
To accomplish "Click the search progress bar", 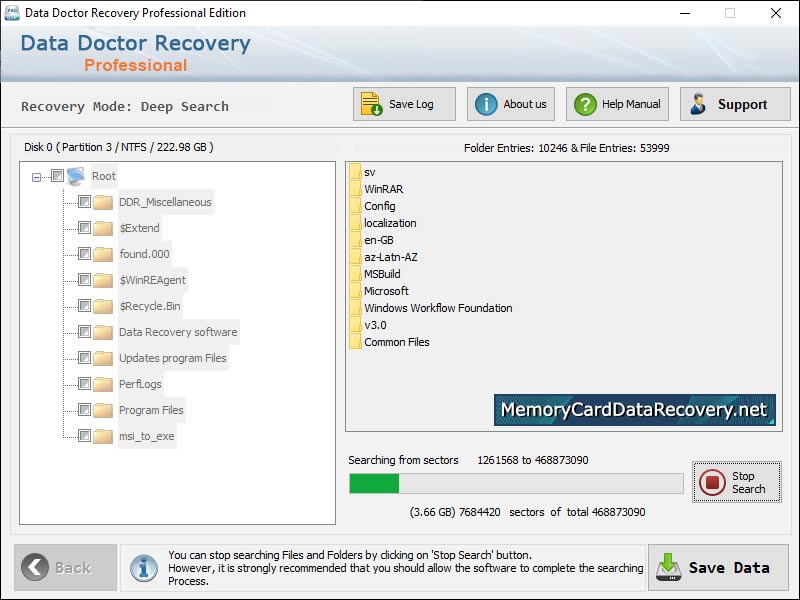I will pyautogui.click(x=515, y=484).
